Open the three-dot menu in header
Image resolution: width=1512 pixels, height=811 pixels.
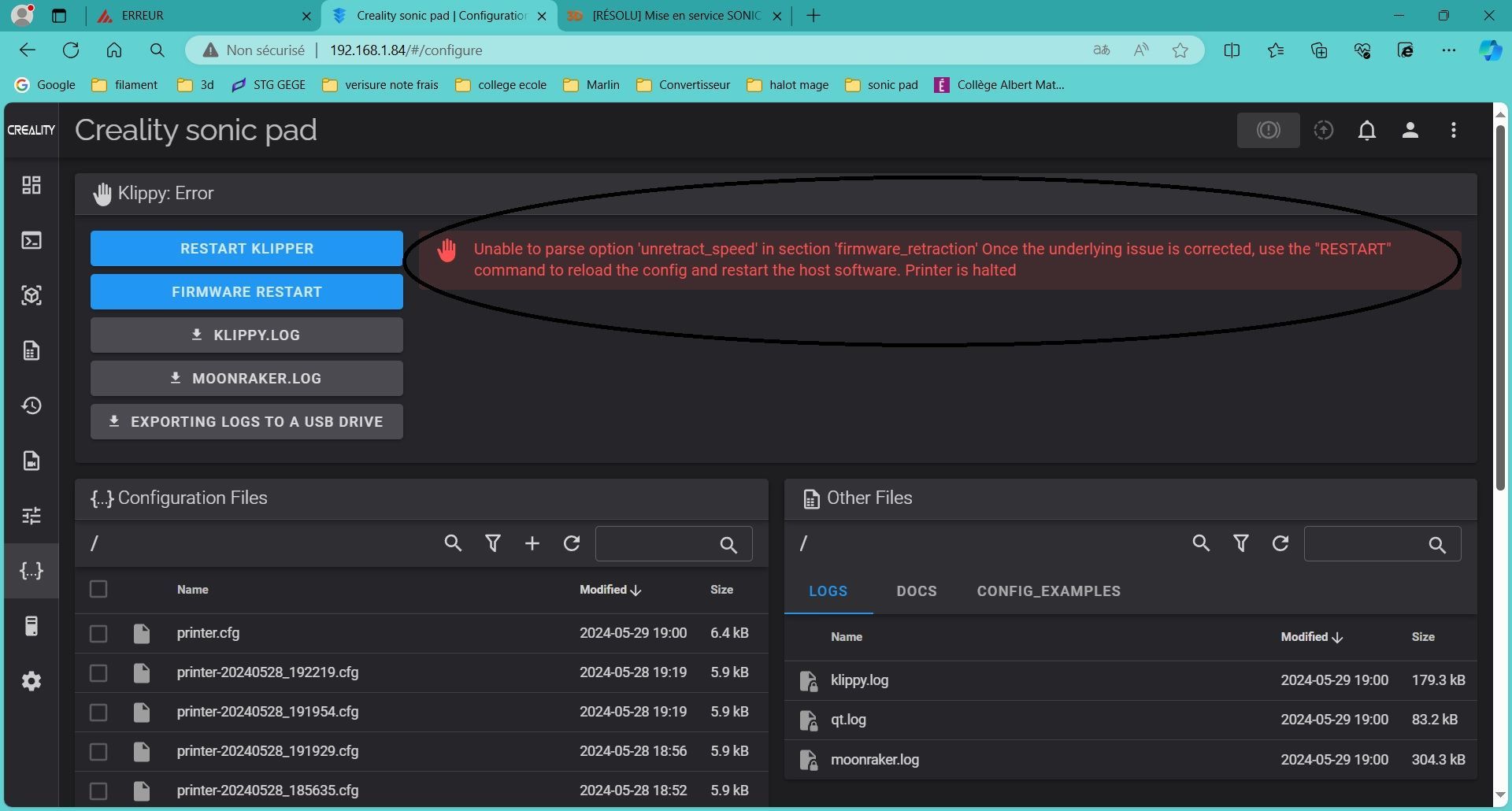tap(1454, 130)
